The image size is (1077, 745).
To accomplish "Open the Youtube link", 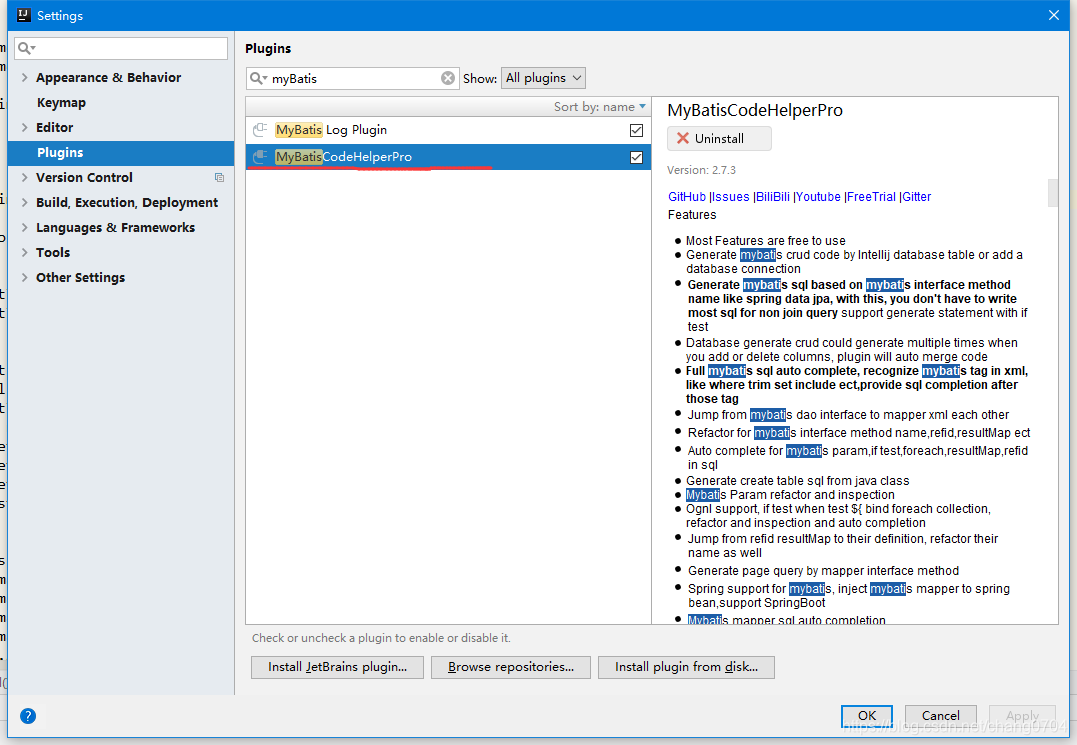I will 818,197.
